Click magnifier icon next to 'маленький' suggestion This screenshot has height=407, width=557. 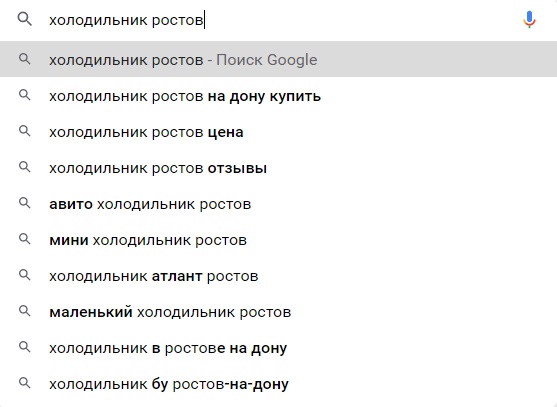25,311
